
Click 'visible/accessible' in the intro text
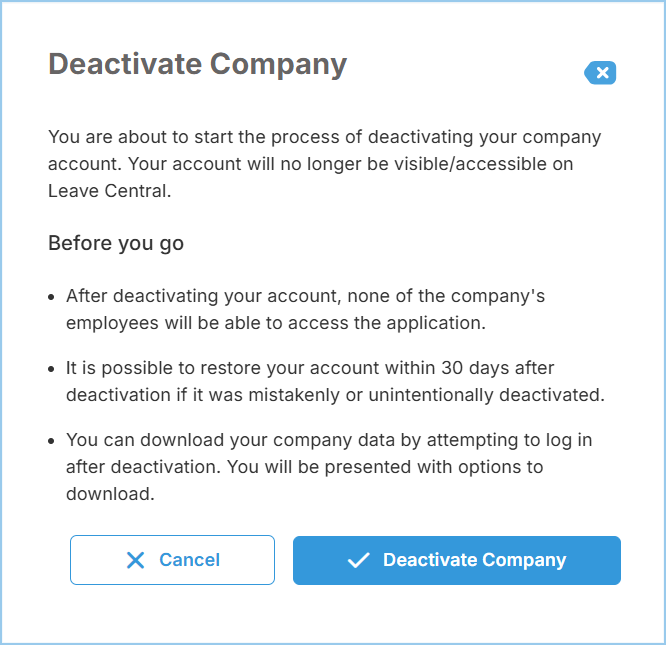pos(424,164)
